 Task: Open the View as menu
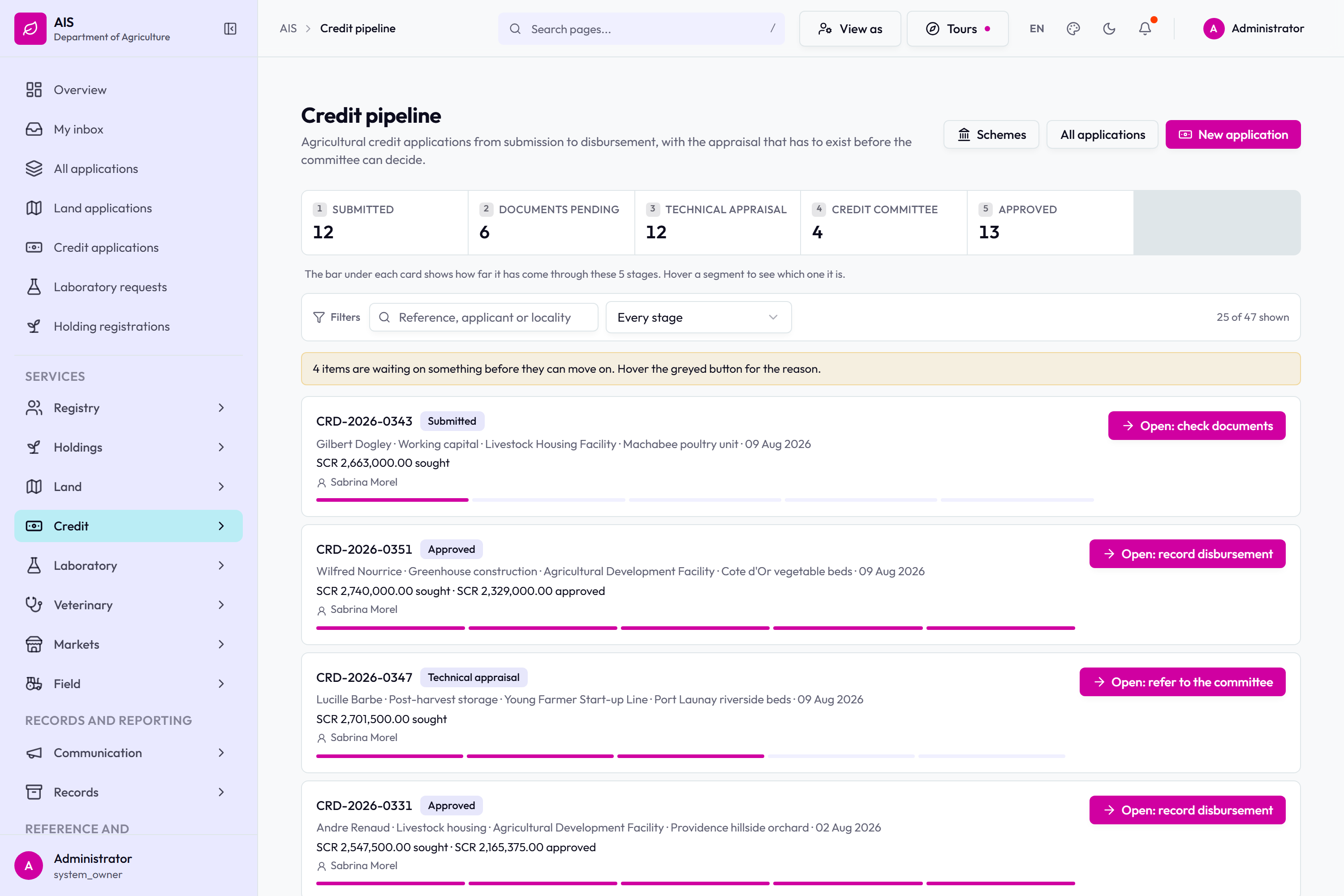[850, 29]
